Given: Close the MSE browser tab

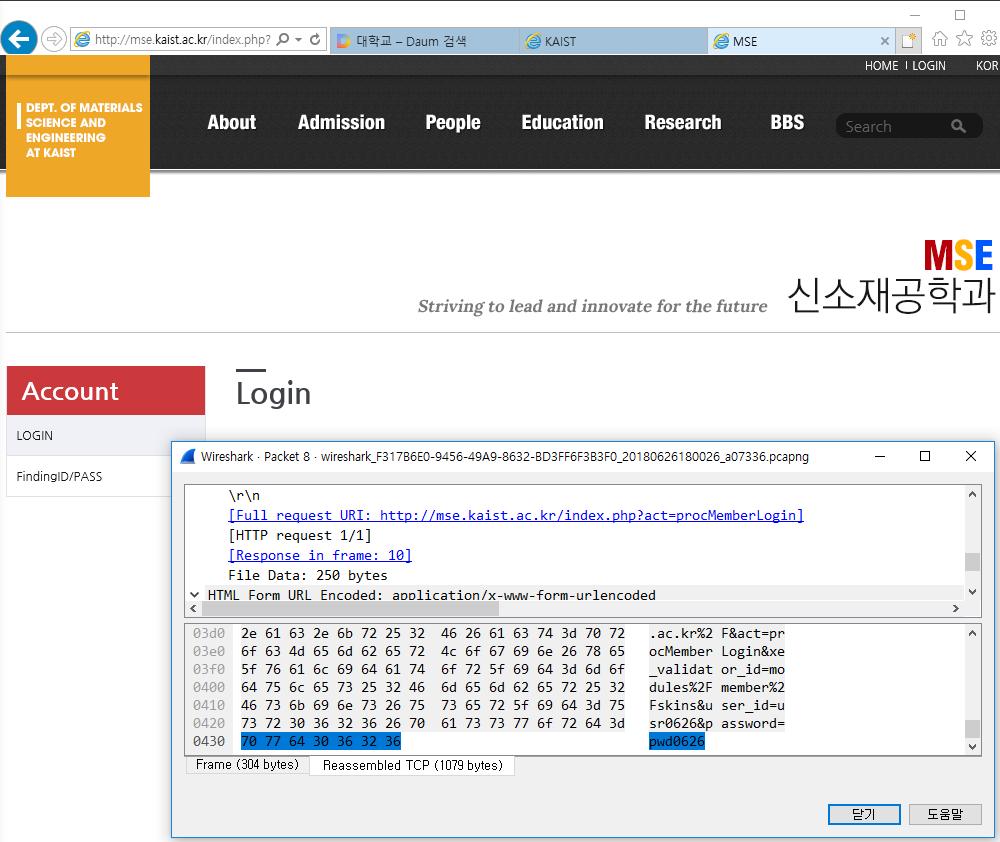Looking at the screenshot, I should coord(885,41).
